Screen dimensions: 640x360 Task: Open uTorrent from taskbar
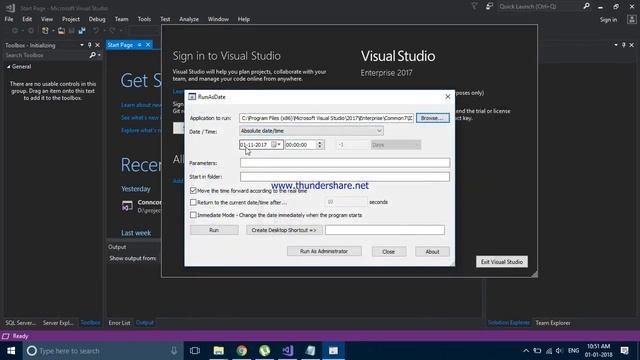(x=264, y=351)
